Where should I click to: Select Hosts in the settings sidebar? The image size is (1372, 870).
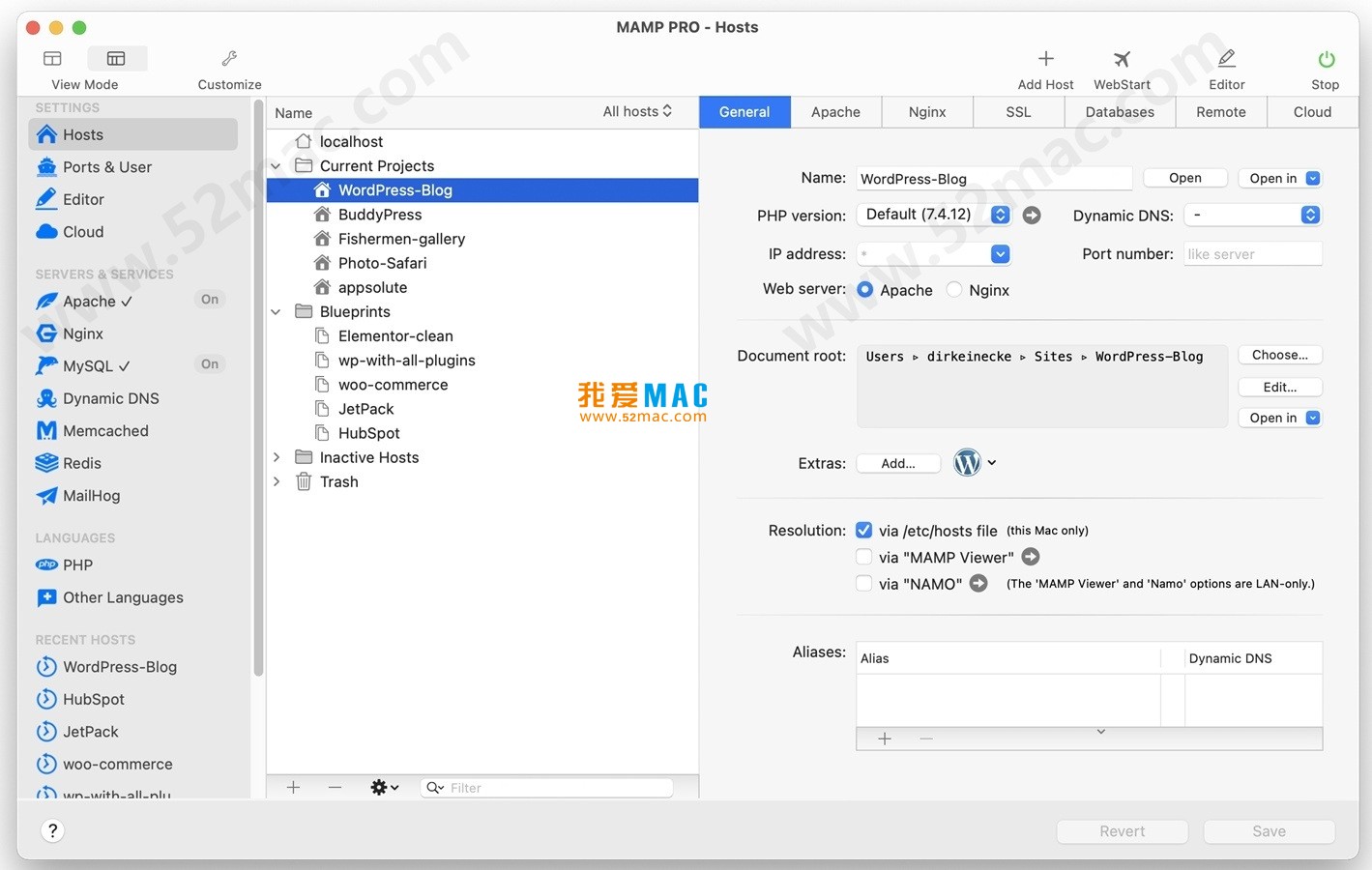coord(133,134)
